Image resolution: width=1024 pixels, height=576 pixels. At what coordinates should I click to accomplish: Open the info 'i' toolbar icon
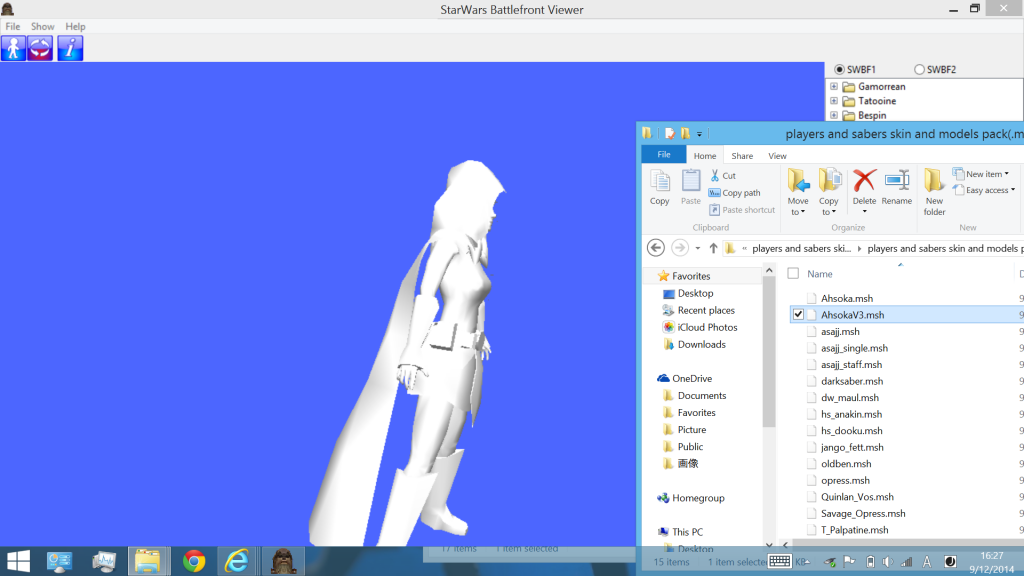[70, 48]
